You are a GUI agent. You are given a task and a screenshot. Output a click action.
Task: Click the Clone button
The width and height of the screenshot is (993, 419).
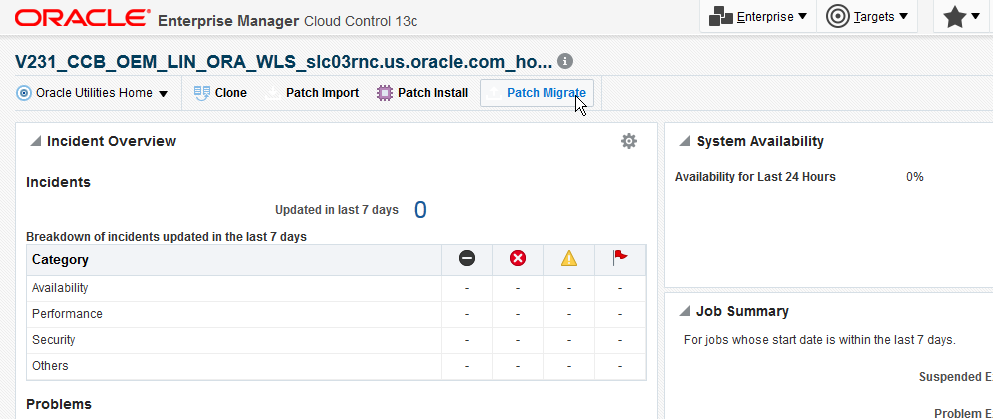tap(220, 93)
